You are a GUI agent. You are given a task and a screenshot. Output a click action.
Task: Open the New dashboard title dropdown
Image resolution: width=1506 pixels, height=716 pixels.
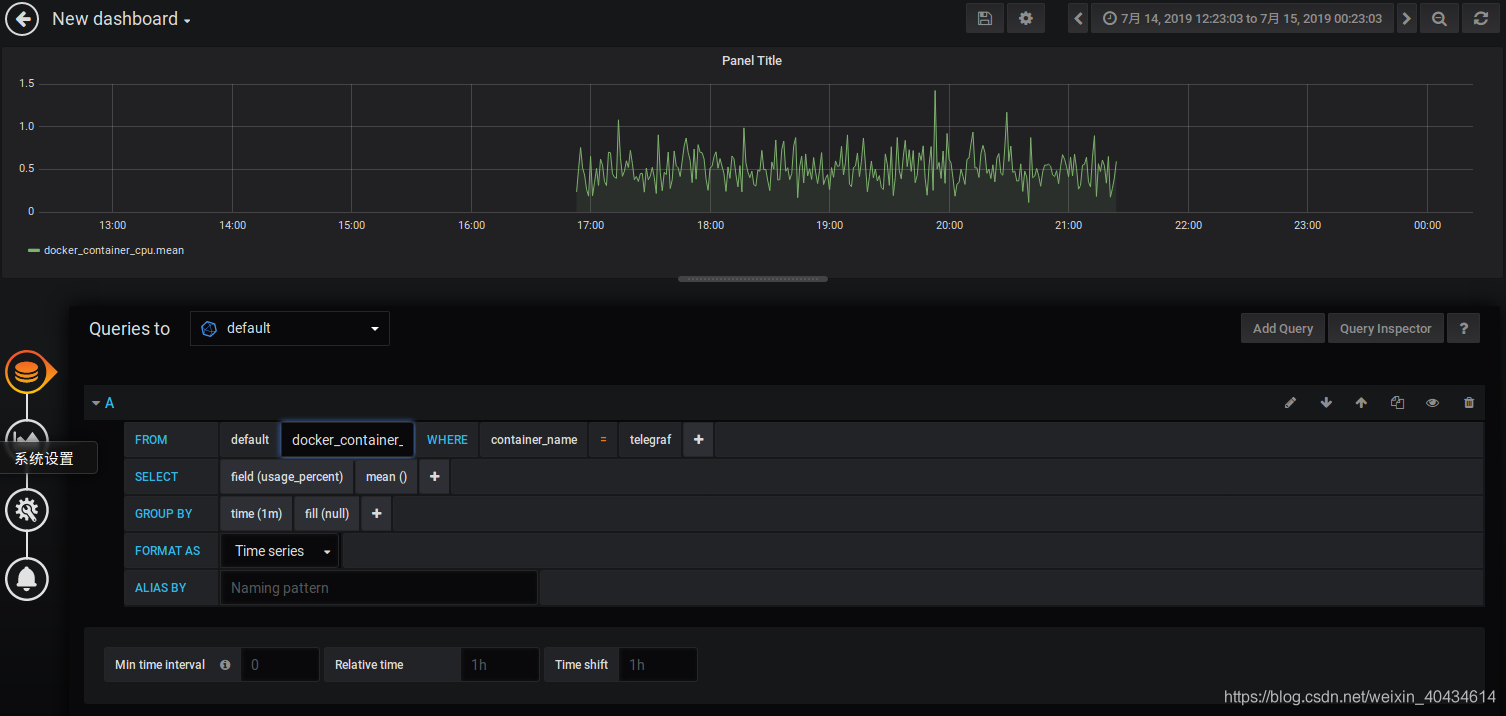tap(121, 19)
